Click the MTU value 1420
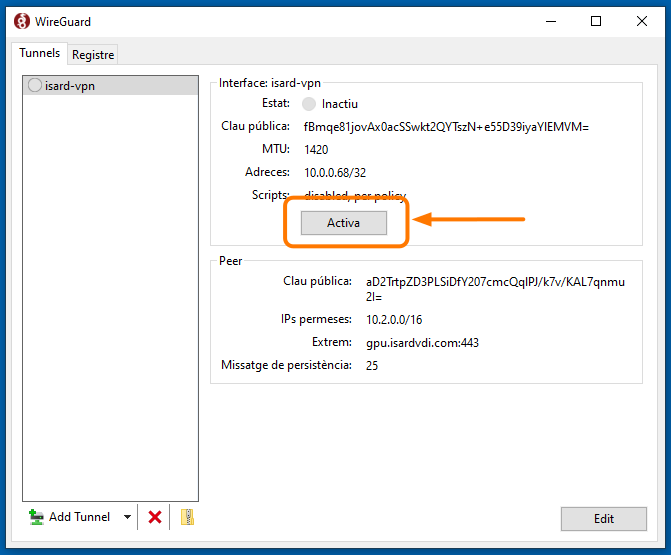 tap(316, 149)
